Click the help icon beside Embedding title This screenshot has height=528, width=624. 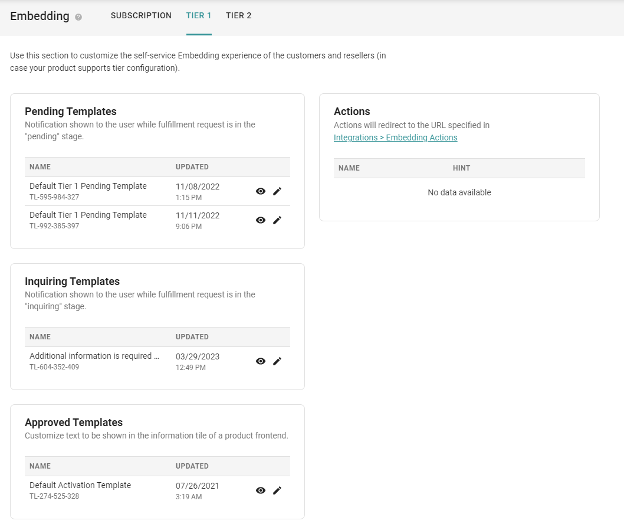coord(79,17)
